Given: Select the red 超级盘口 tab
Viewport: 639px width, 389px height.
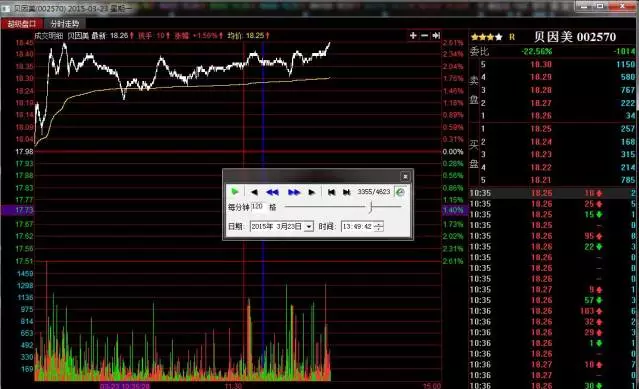Looking at the screenshot, I should click(22, 24).
